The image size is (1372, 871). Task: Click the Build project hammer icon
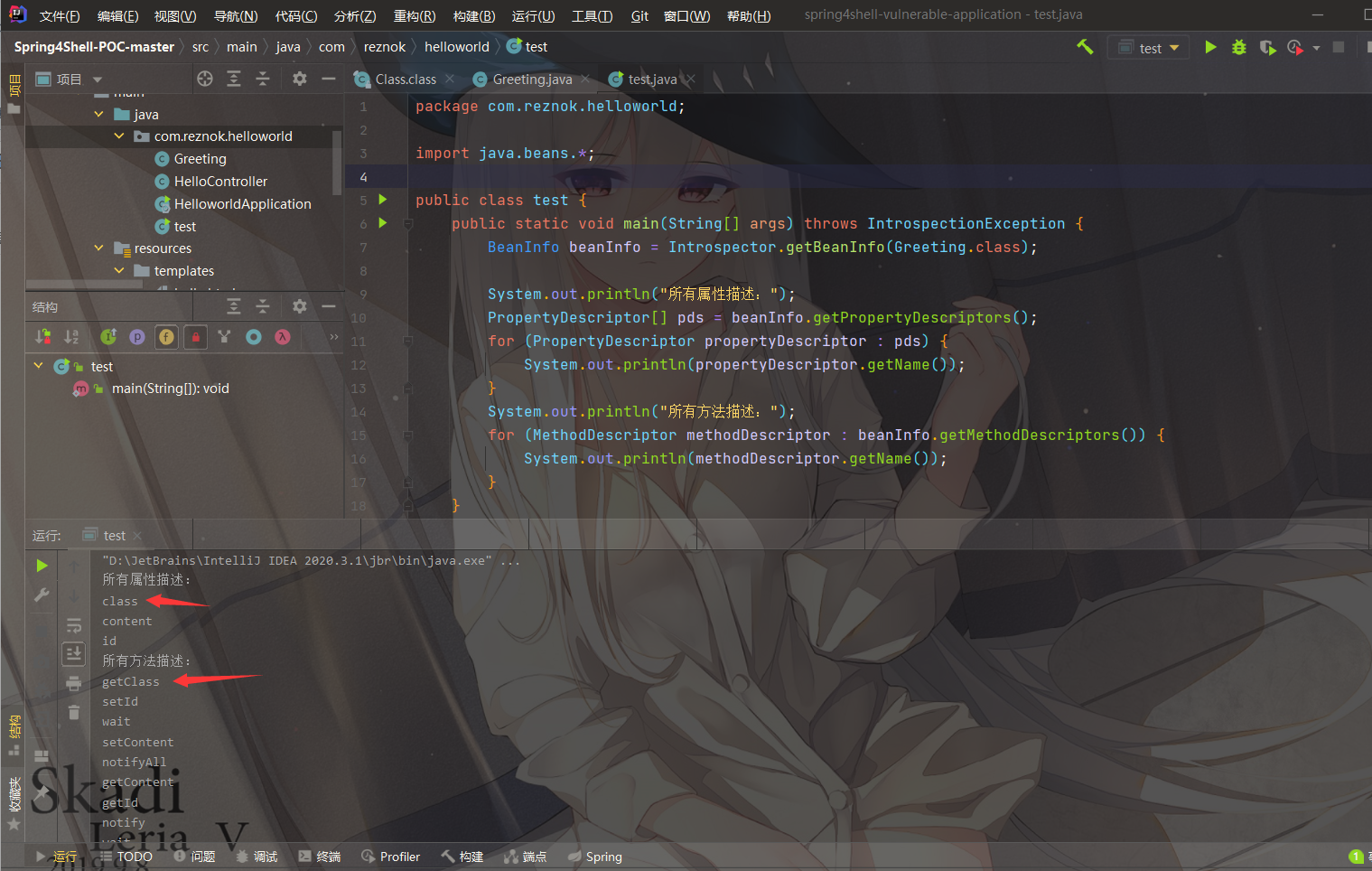(x=1085, y=47)
